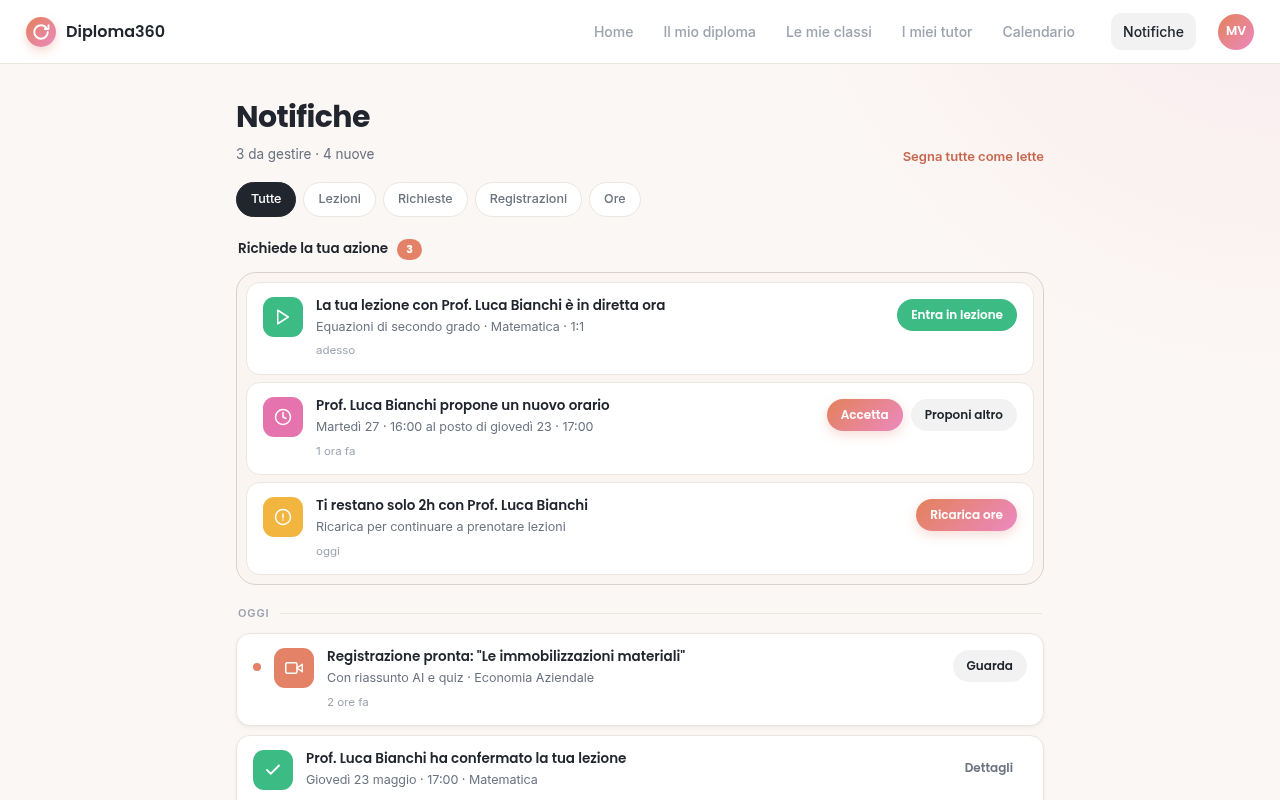Open the MV user avatar
Screen dimensions: 1280x800
point(1236,32)
